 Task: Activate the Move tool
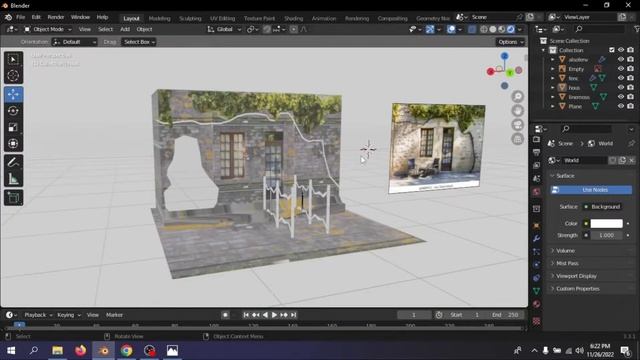(13, 94)
